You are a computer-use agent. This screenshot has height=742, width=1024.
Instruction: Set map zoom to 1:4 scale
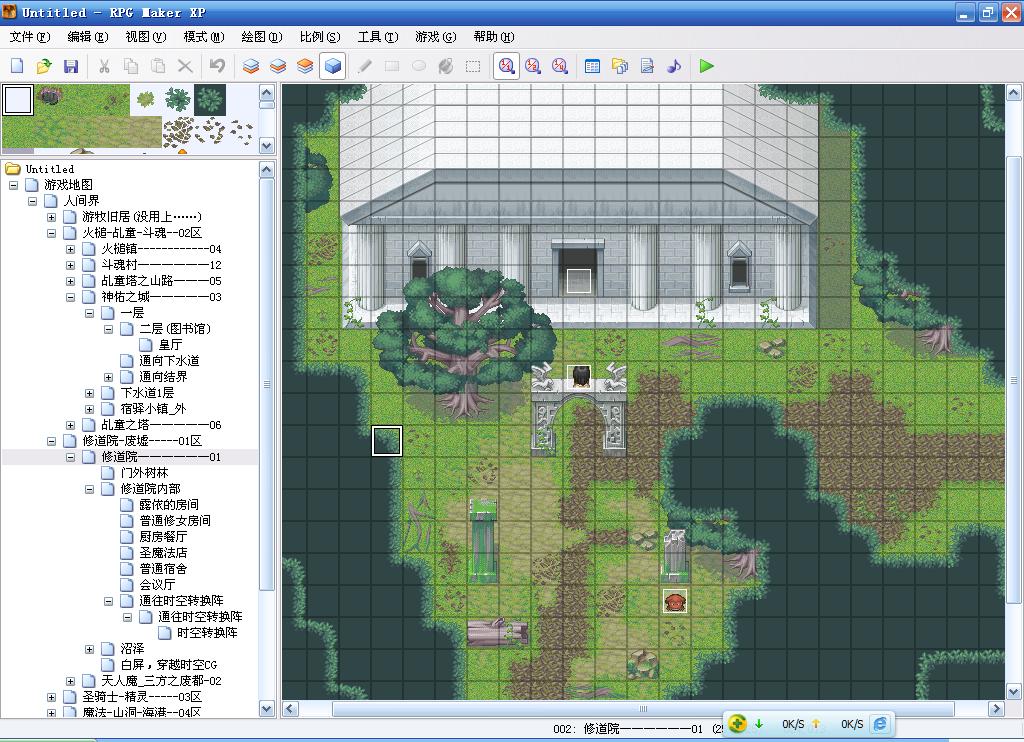click(x=560, y=66)
